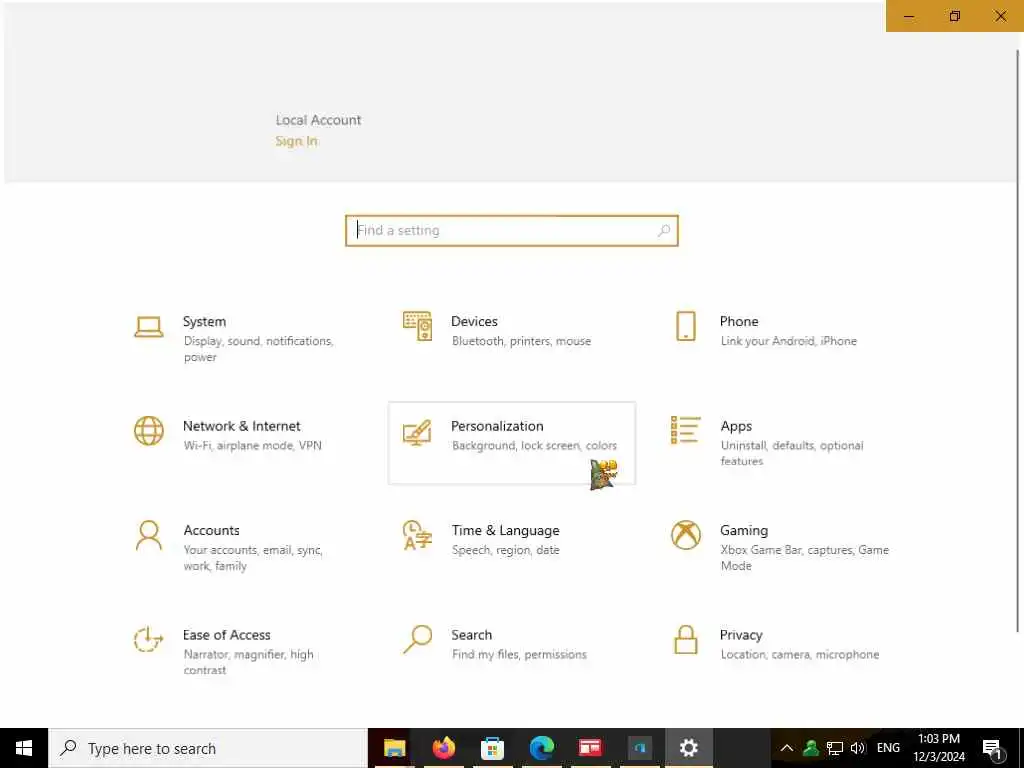The image size is (1024, 768).
Task: Open Microsoft Store from the taskbar
Action: click(492, 748)
